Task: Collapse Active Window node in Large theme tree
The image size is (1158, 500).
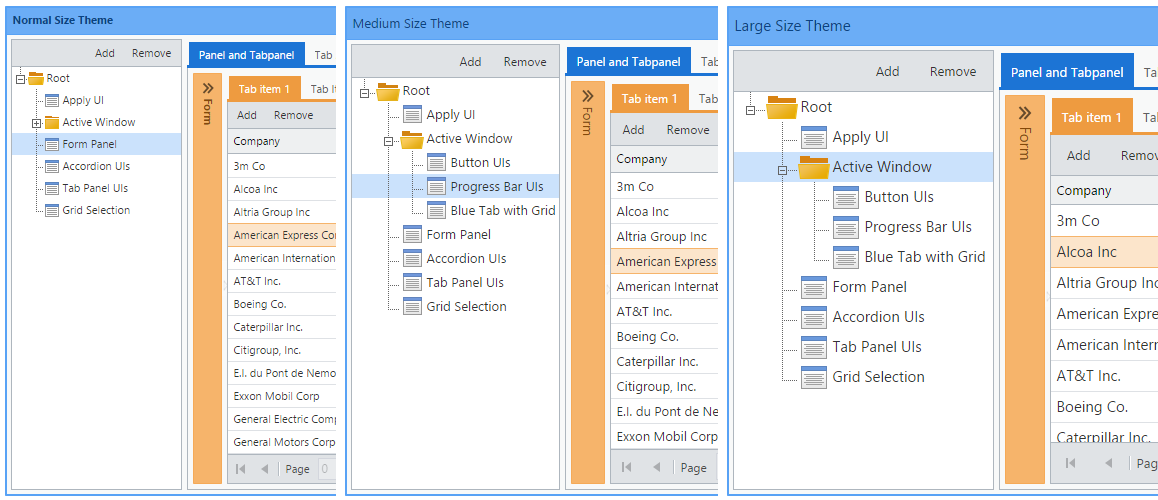Action: [783, 171]
